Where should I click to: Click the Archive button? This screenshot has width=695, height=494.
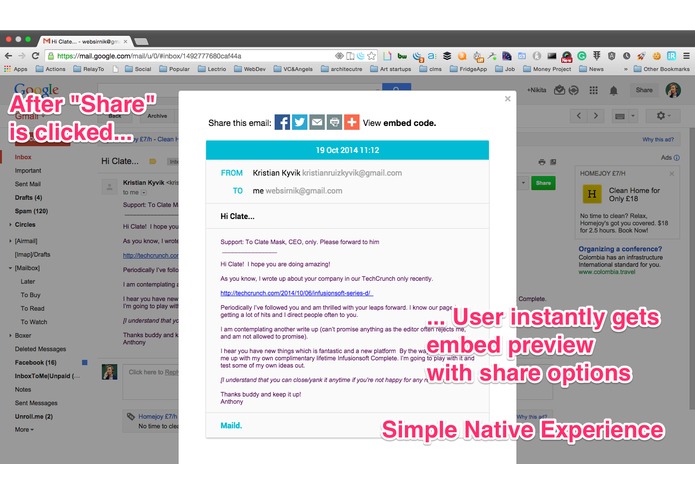coord(157,116)
